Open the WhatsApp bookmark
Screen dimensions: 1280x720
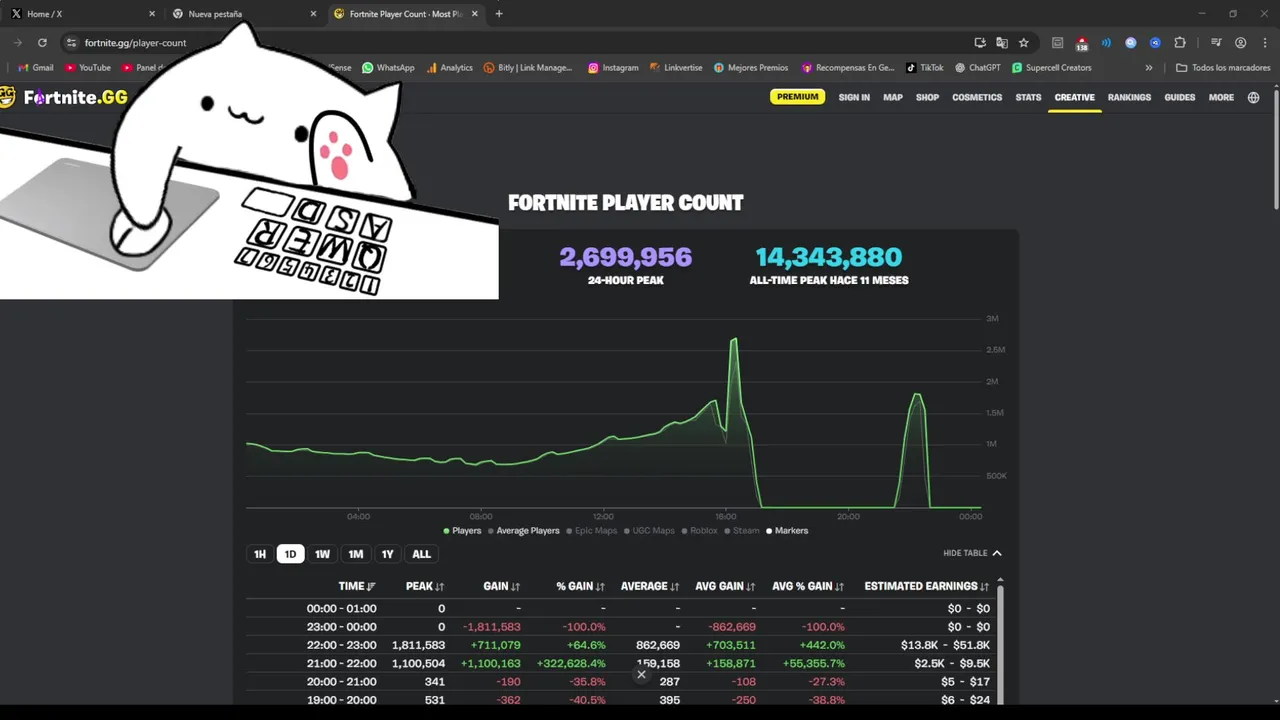click(x=388, y=68)
